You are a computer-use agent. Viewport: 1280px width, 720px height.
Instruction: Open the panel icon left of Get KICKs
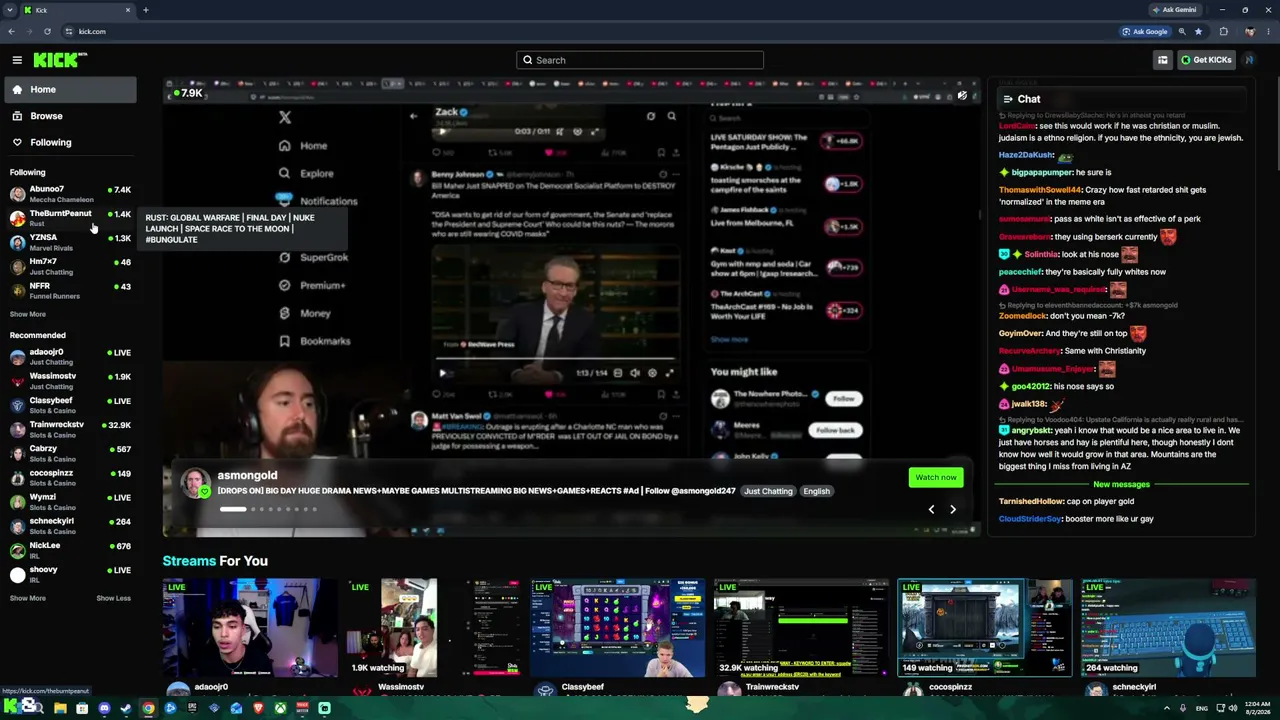tap(1162, 60)
